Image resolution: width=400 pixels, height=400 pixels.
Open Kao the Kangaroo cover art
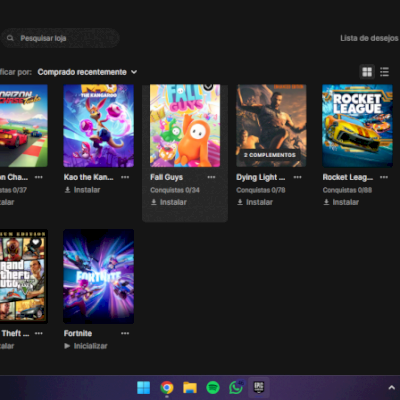point(99,126)
